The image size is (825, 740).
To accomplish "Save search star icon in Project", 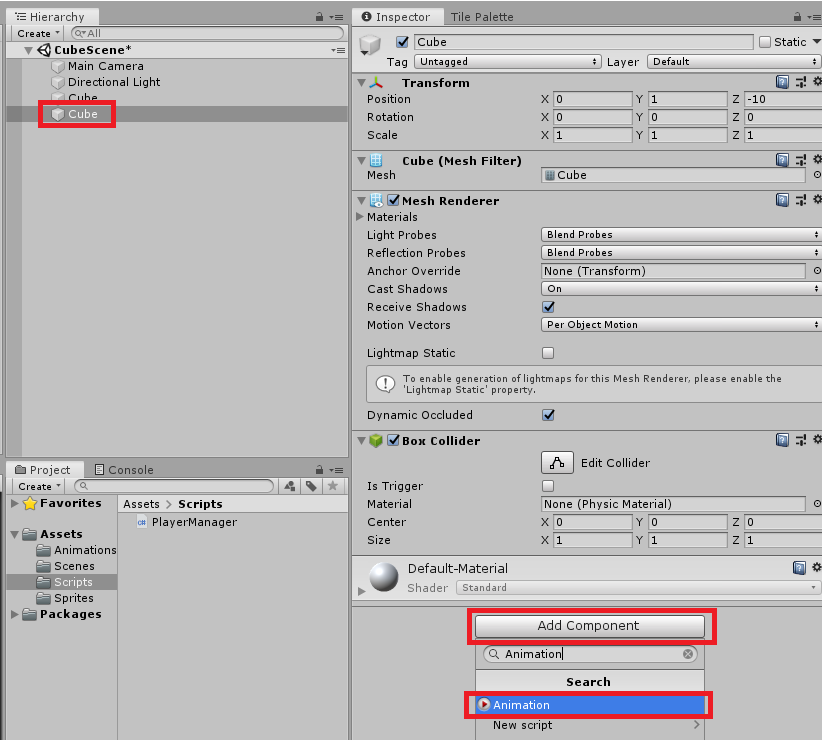I will tap(333, 486).
